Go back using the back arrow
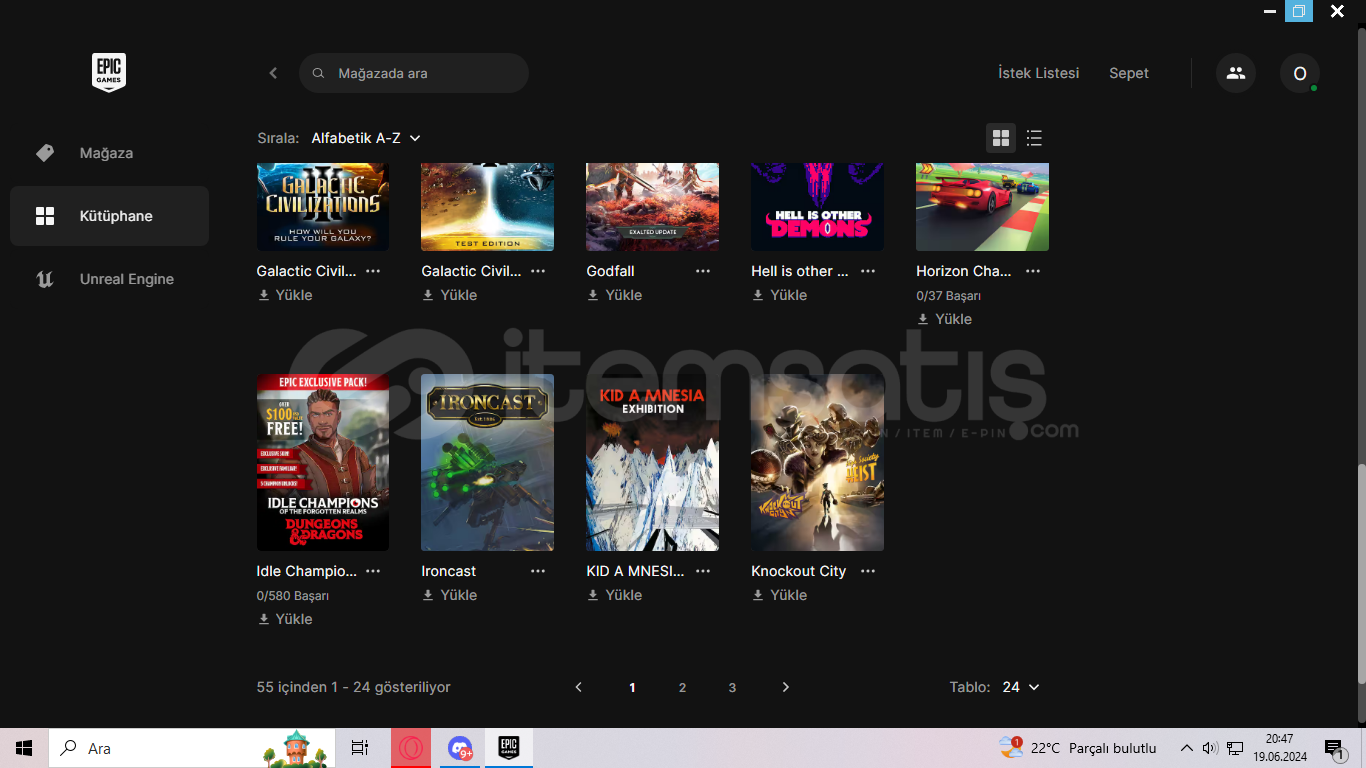The image size is (1366, 768). pos(273,73)
